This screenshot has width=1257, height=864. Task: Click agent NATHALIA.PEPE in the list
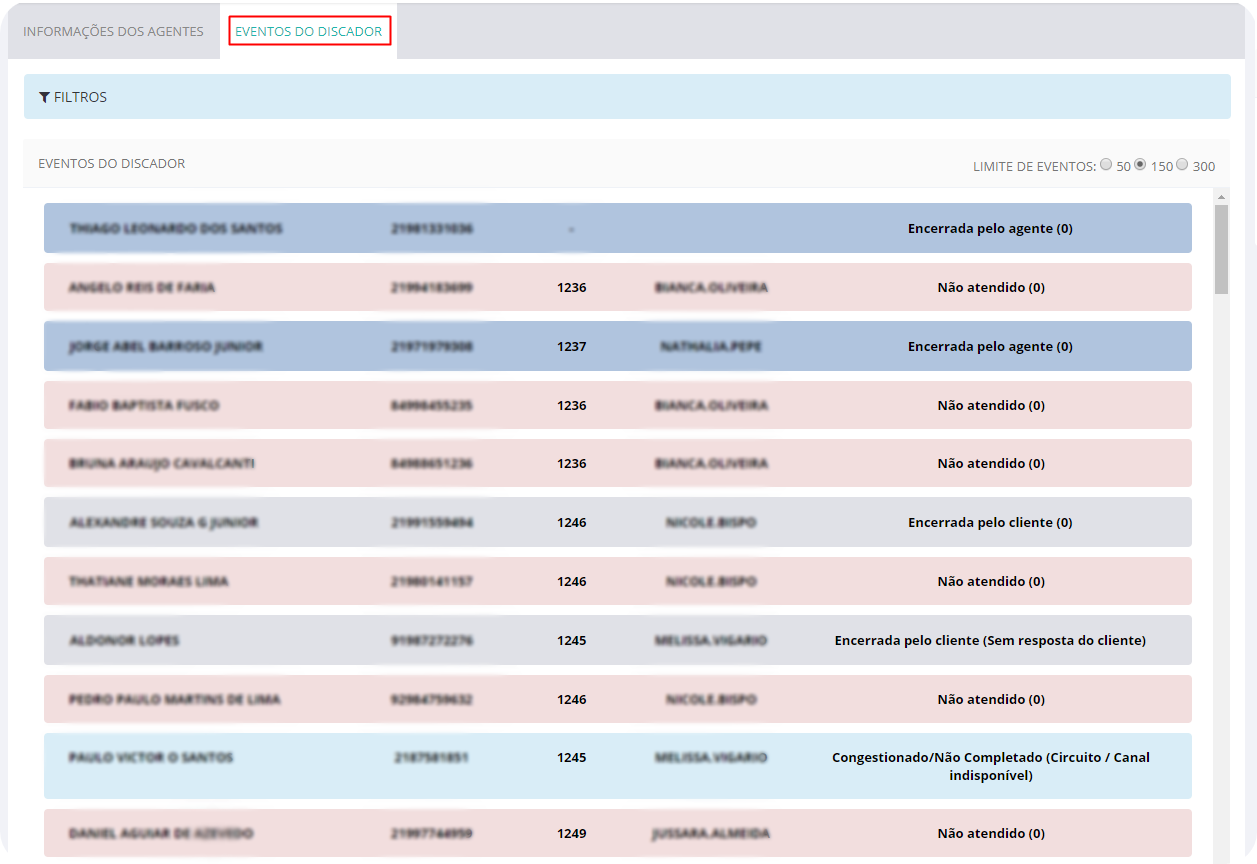tap(711, 347)
